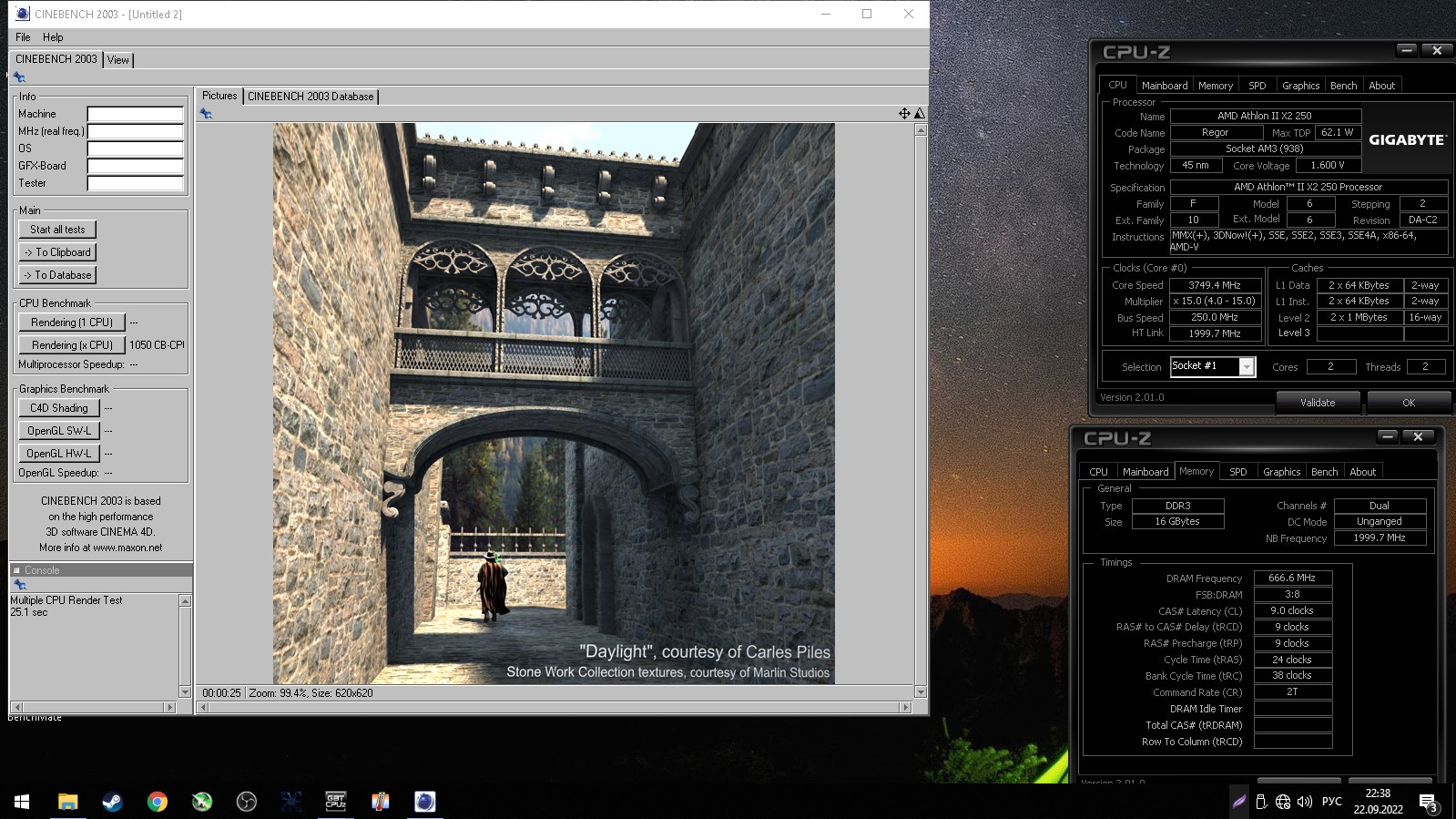
Task: Open the taskbar clock showing 22:38
Action: [x=1378, y=802]
